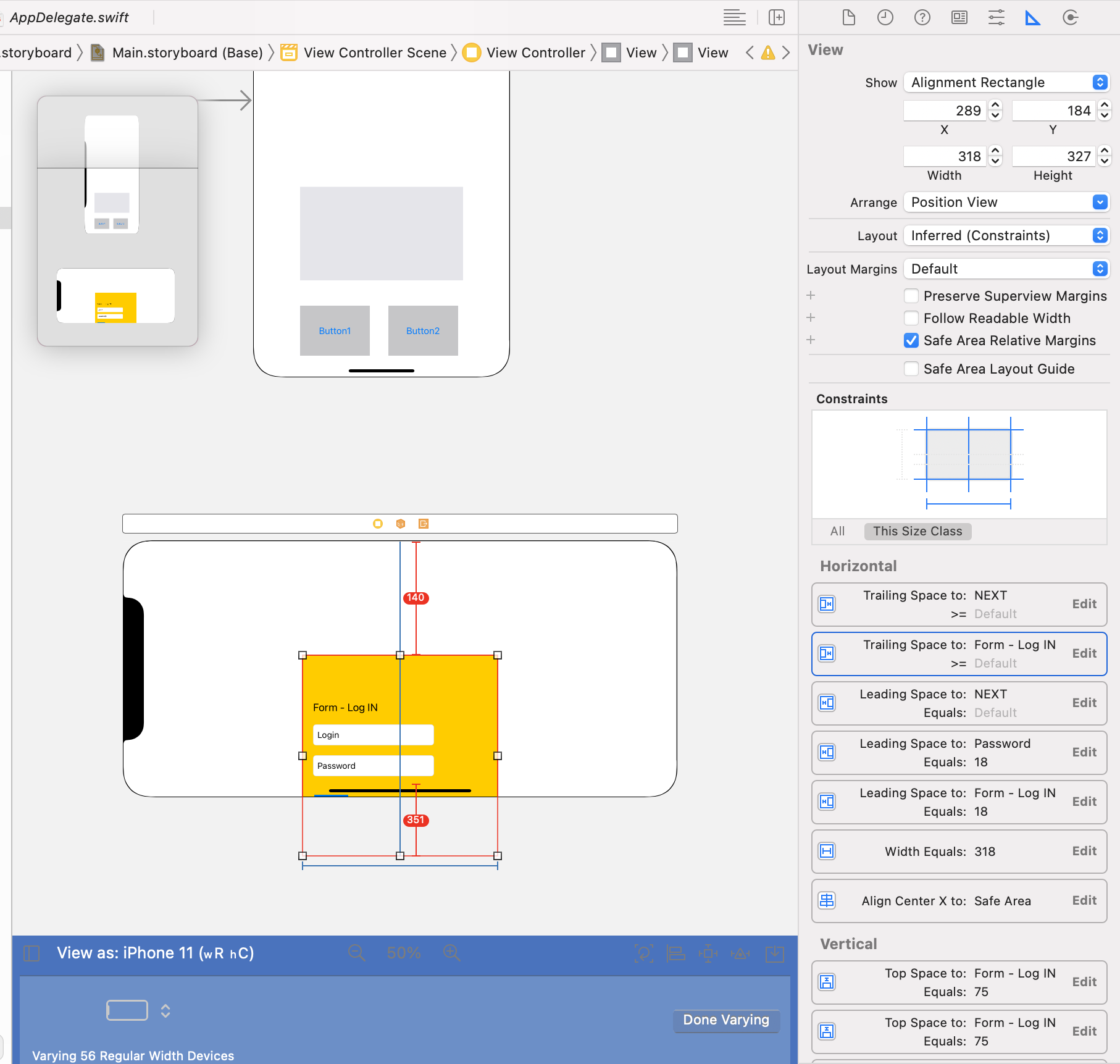This screenshot has height=1064, width=1120.
Task: Enable Safe Area Layout Guide checkbox
Action: [x=911, y=369]
